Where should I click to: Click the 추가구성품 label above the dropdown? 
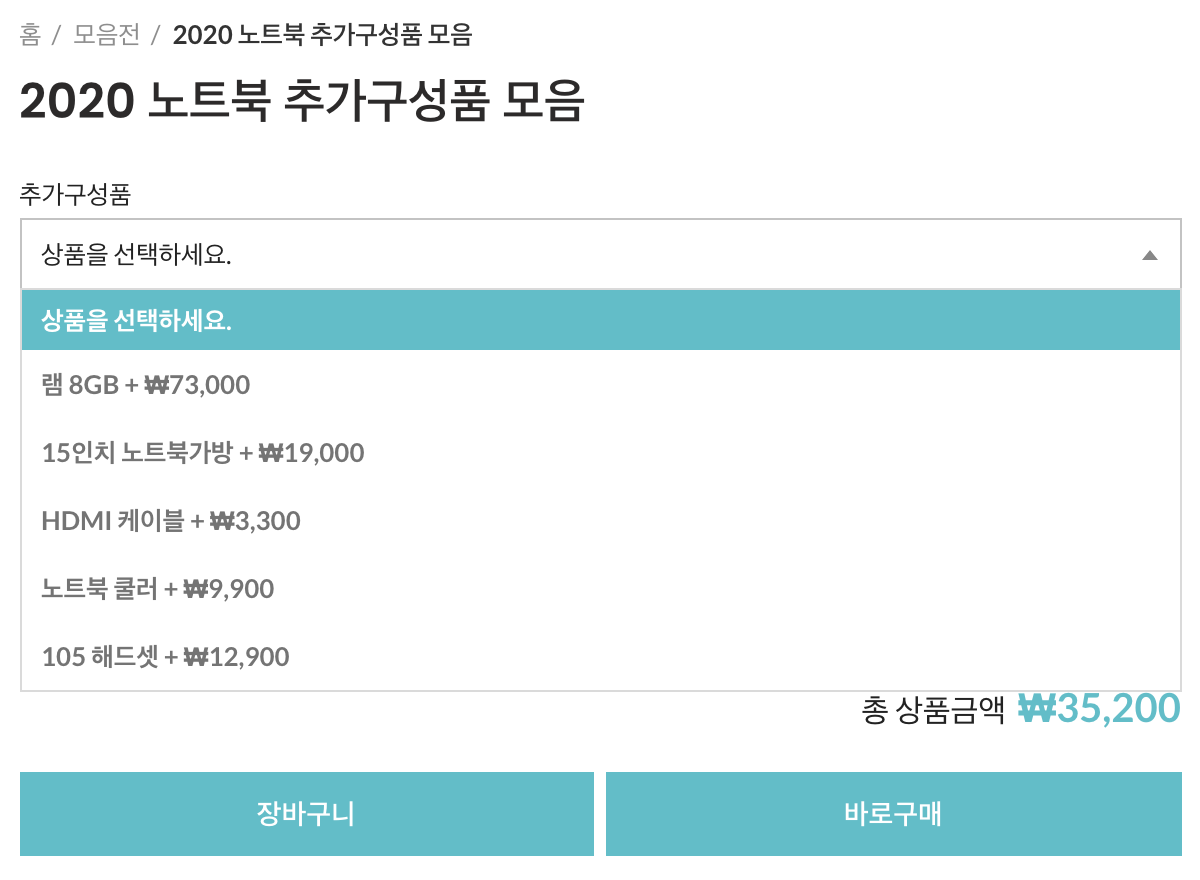point(75,193)
